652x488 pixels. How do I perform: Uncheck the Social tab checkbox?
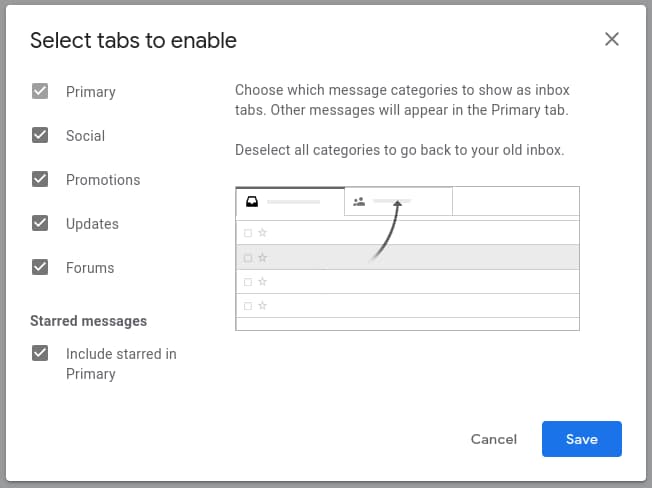[40, 136]
